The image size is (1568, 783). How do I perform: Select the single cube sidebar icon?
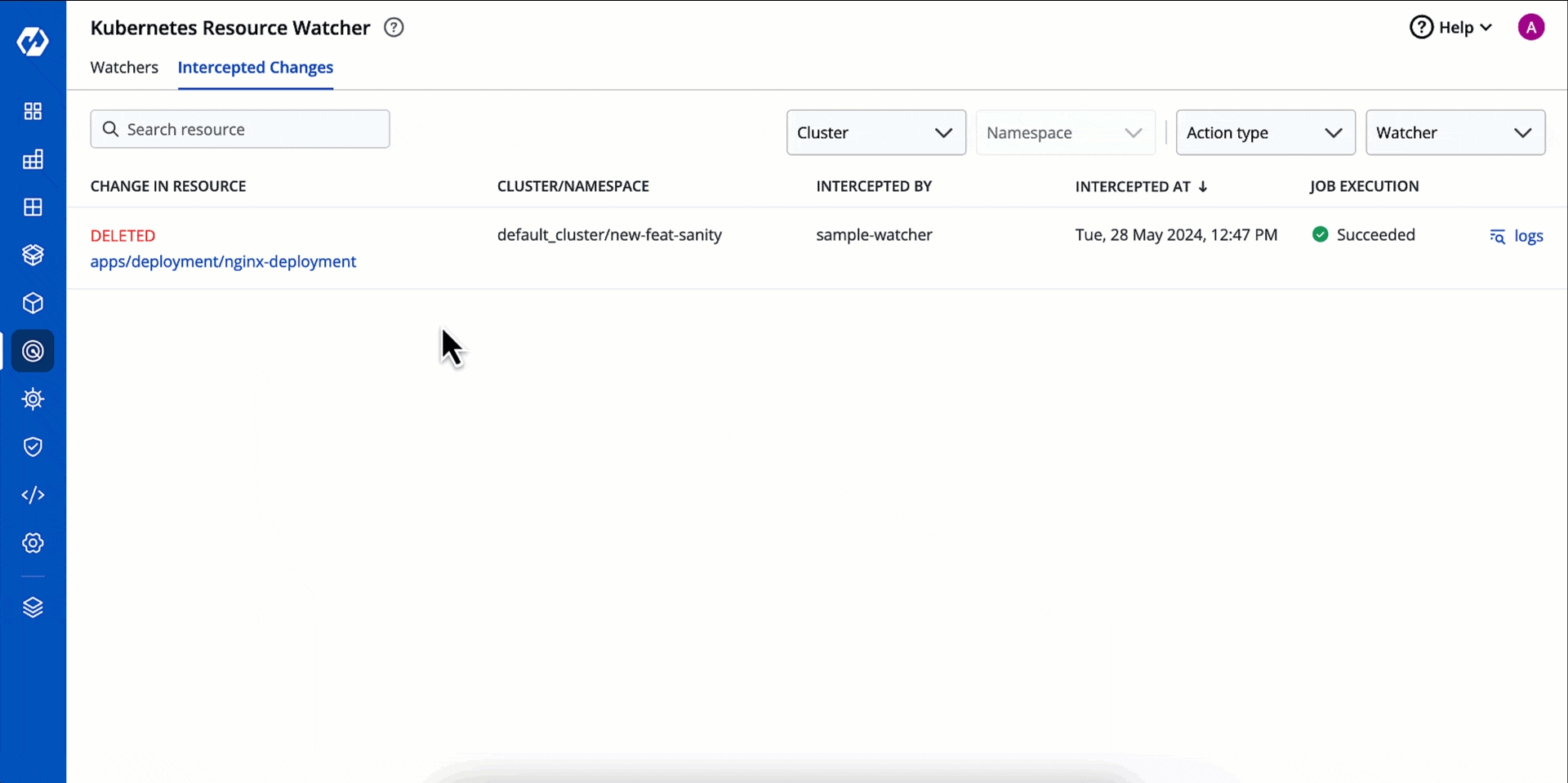(x=33, y=303)
